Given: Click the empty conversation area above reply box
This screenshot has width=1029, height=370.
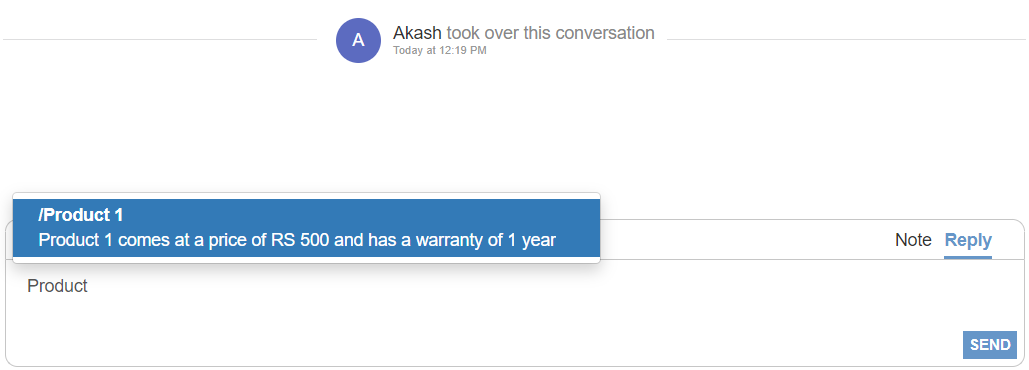Looking at the screenshot, I should pos(514,131).
